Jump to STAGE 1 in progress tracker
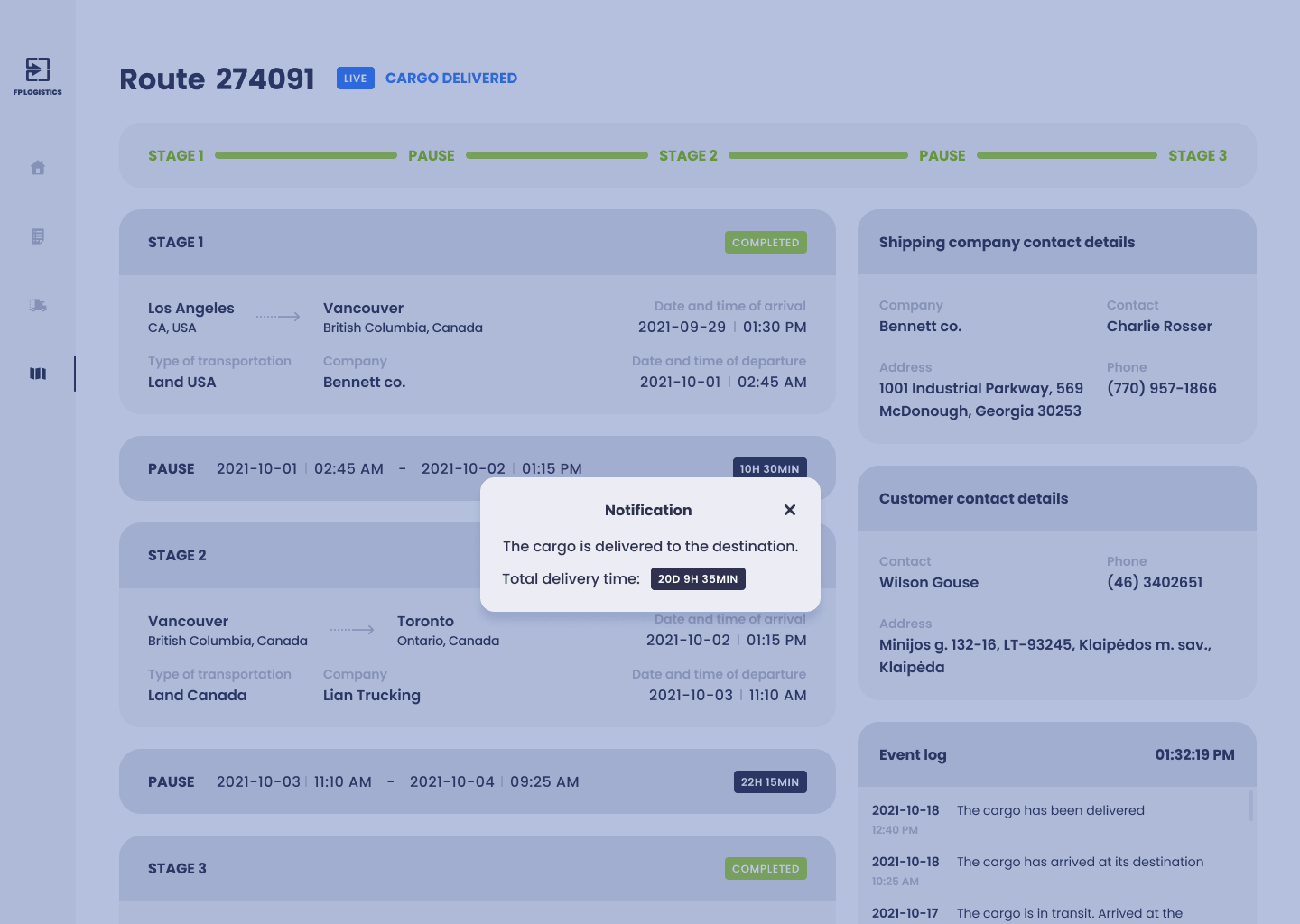Viewport: 1300px width, 924px height. [x=176, y=155]
